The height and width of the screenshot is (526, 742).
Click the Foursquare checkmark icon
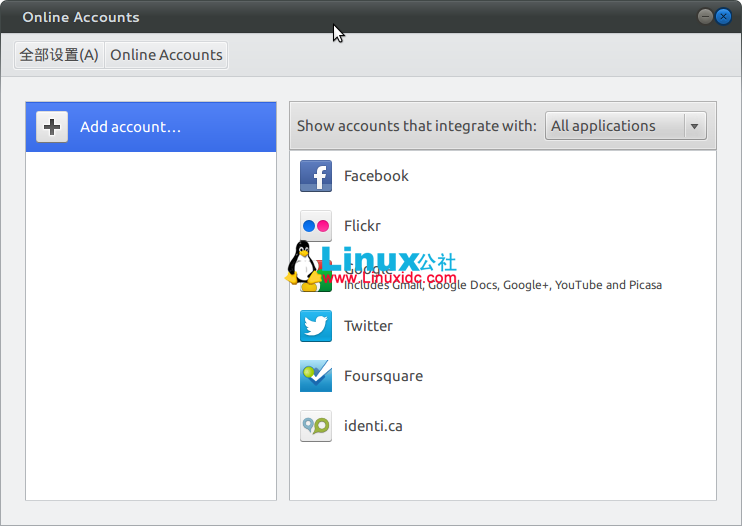click(316, 376)
